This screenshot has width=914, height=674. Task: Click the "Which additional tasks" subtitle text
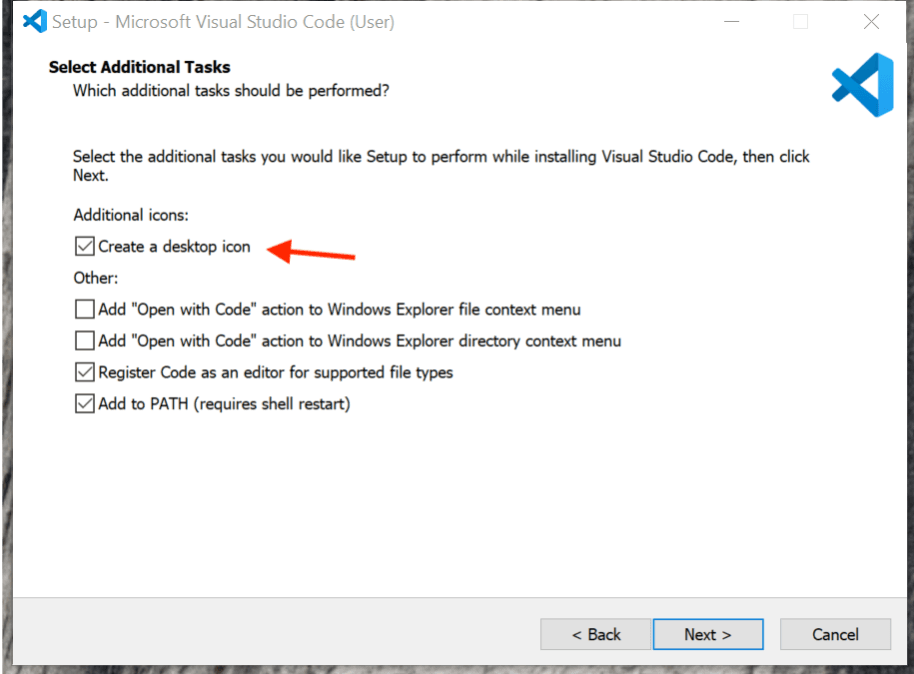(231, 91)
